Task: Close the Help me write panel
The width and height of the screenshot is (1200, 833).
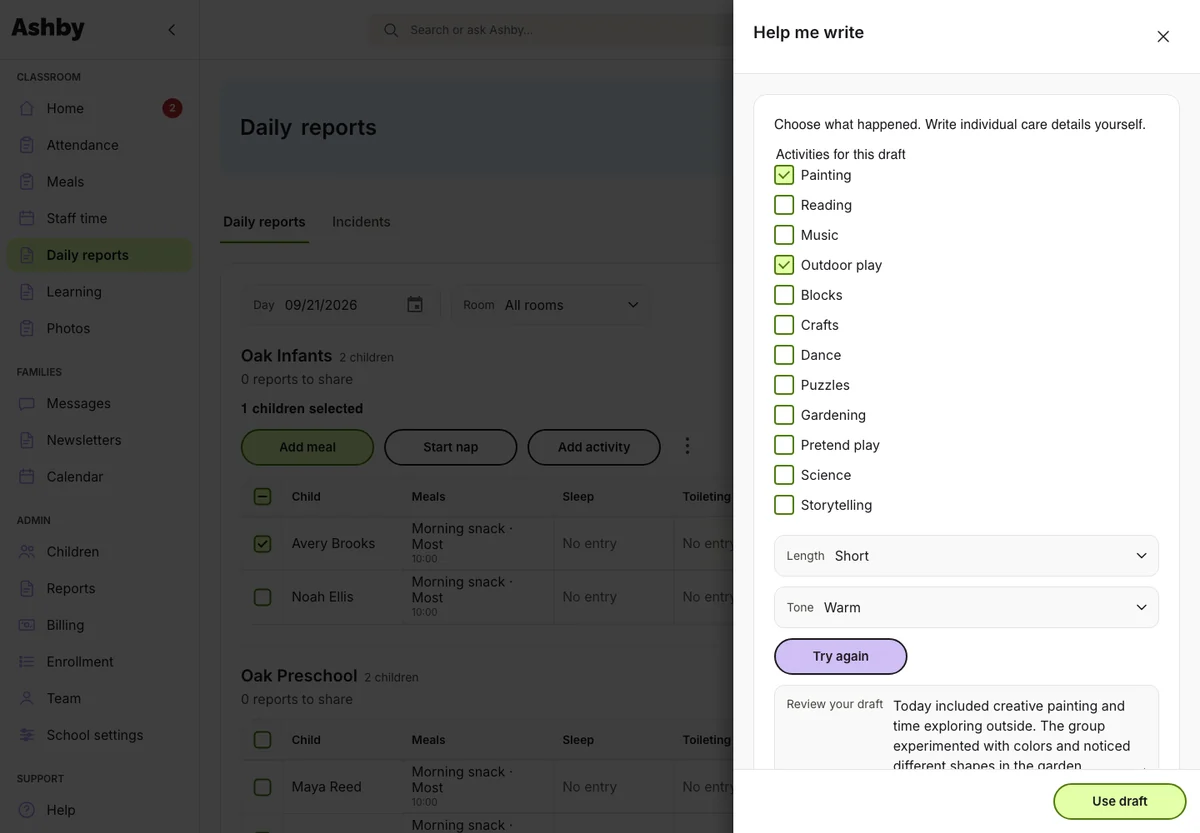Action: coord(1163,37)
